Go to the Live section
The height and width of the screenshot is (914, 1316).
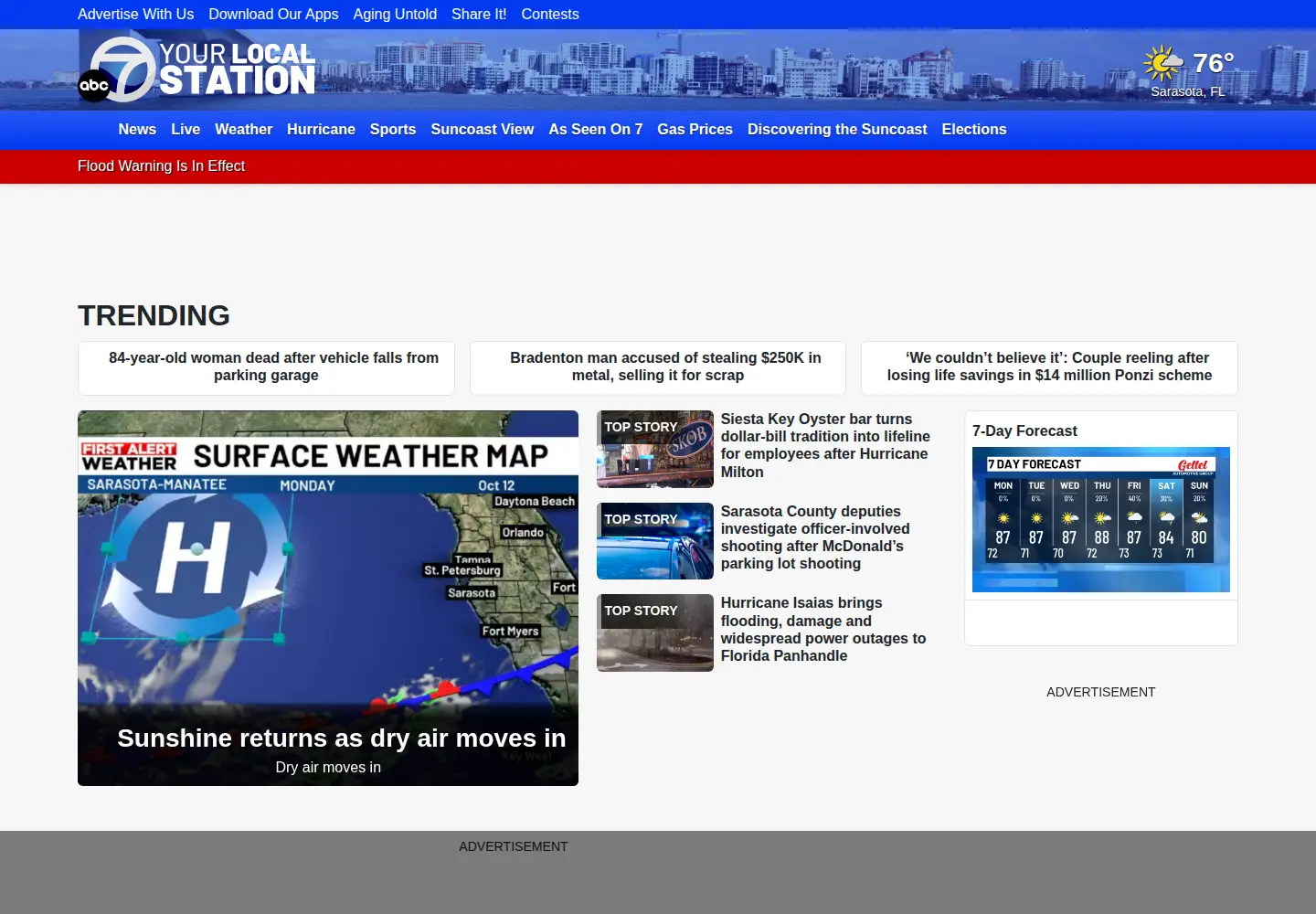pyautogui.click(x=186, y=130)
